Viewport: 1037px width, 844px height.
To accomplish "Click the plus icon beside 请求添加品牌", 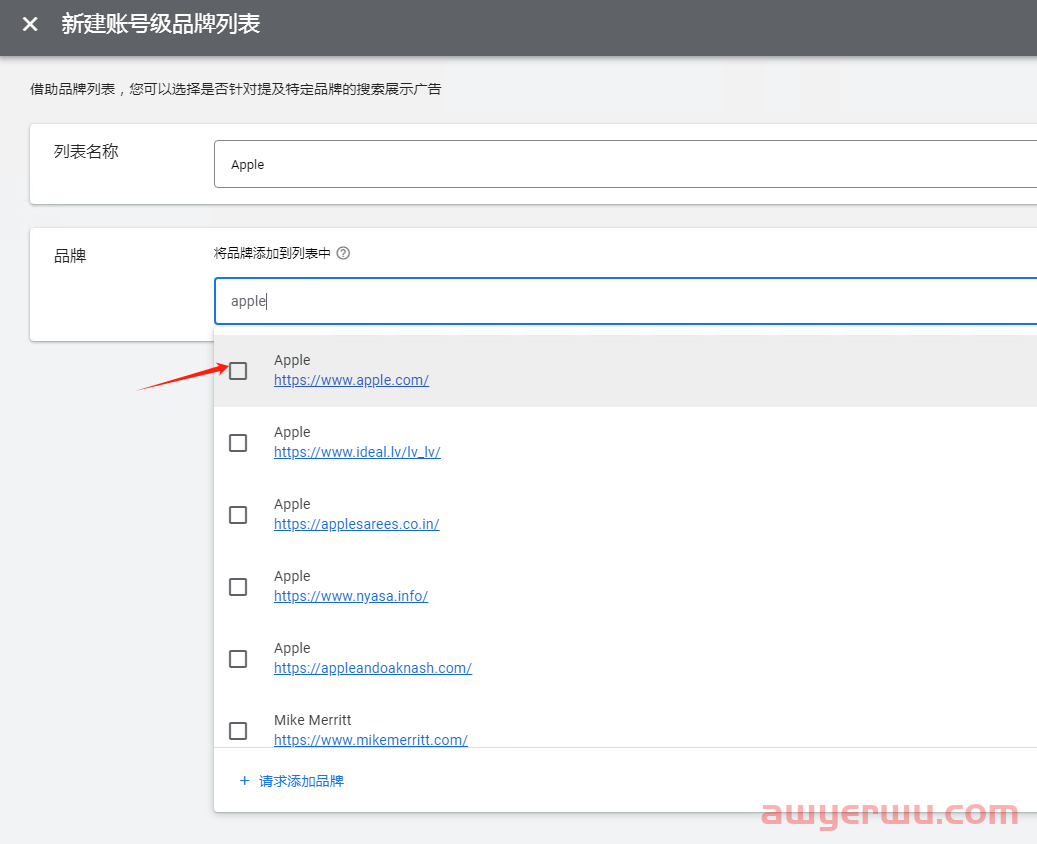I will tap(245, 781).
